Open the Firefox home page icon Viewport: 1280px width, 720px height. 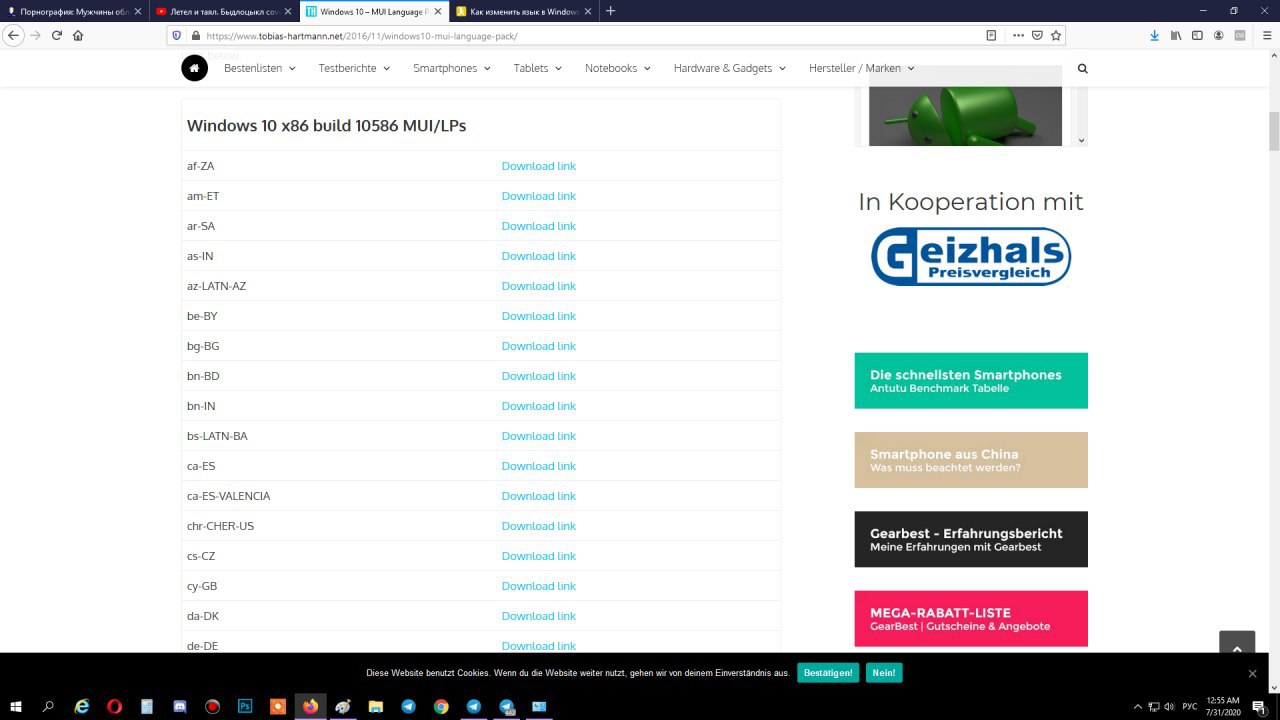point(78,35)
